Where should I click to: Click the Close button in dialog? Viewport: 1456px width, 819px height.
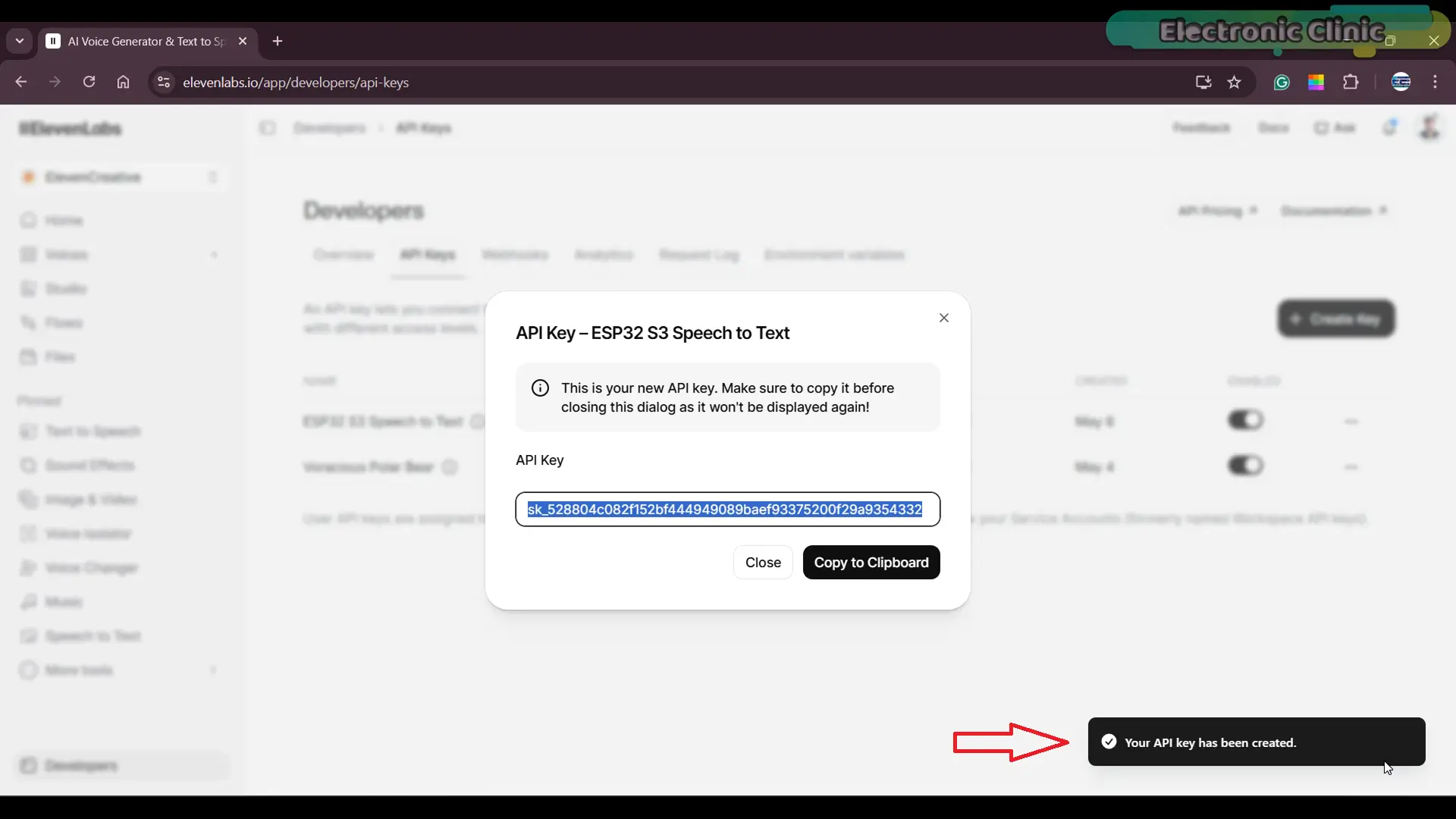763,563
